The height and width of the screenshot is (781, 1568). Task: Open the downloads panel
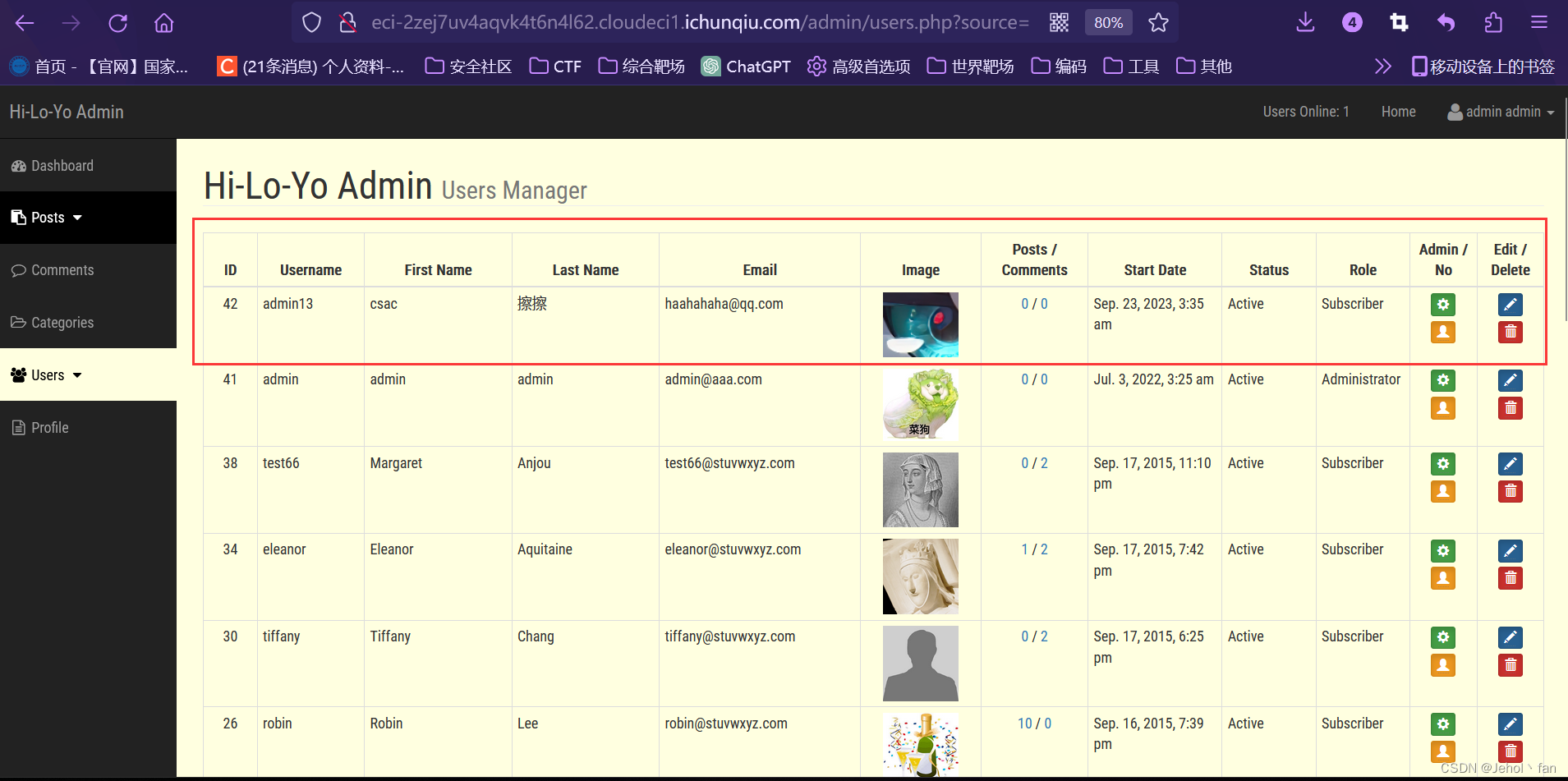click(x=1305, y=22)
